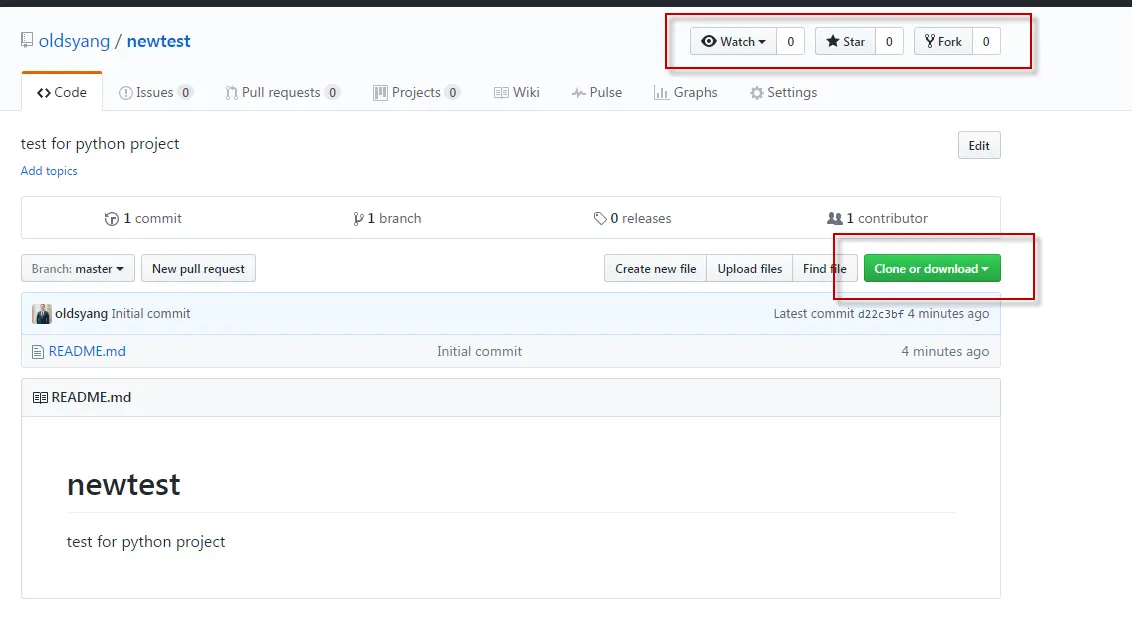Open the oldsyang user profile link
This screenshot has width=1132, height=620.
pyautogui.click(x=74, y=41)
